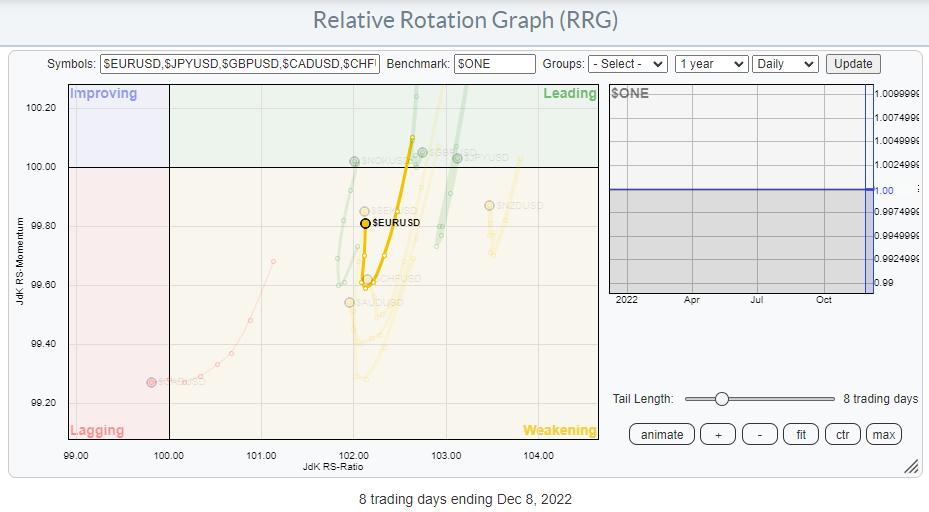Open the Groups select dropdown
This screenshot has height=512, width=929.
click(x=627, y=64)
